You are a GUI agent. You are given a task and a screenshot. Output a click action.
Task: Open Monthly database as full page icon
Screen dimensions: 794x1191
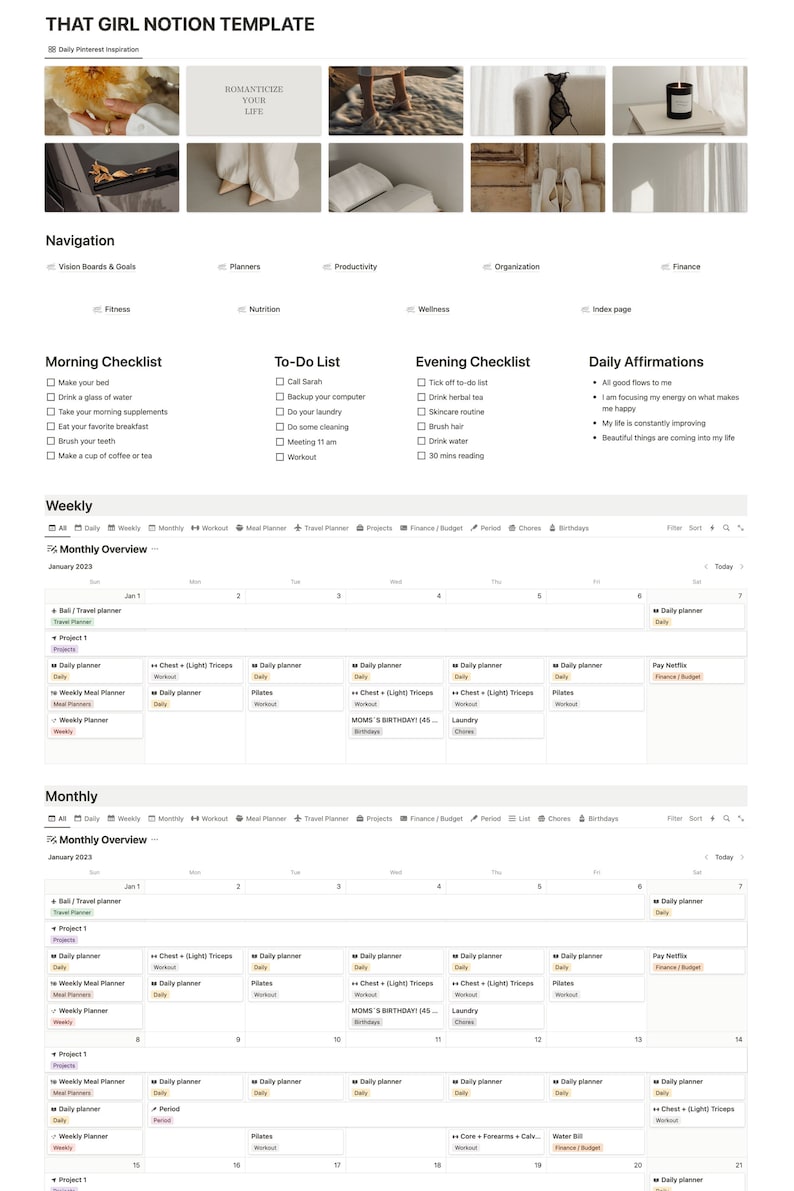click(x=741, y=819)
